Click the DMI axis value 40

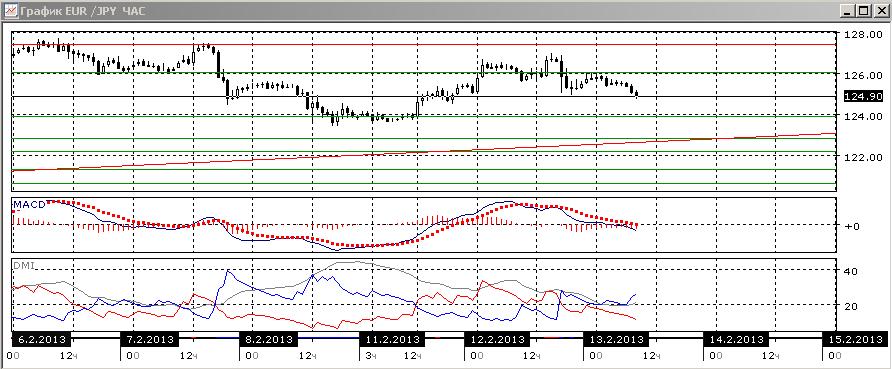coord(852,271)
